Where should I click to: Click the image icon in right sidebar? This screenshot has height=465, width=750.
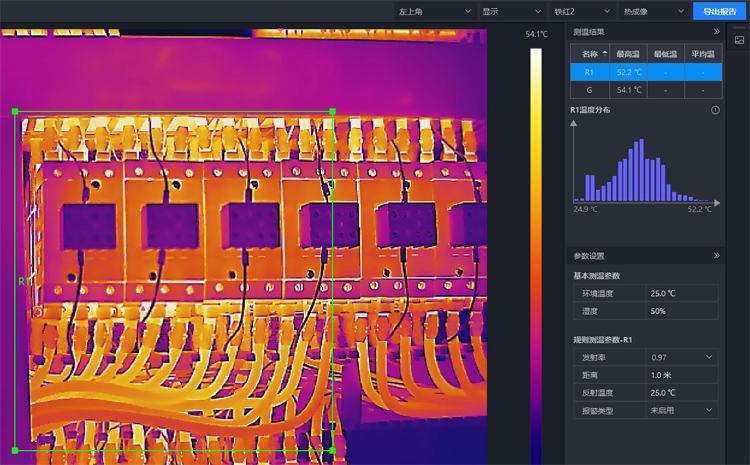point(739,40)
